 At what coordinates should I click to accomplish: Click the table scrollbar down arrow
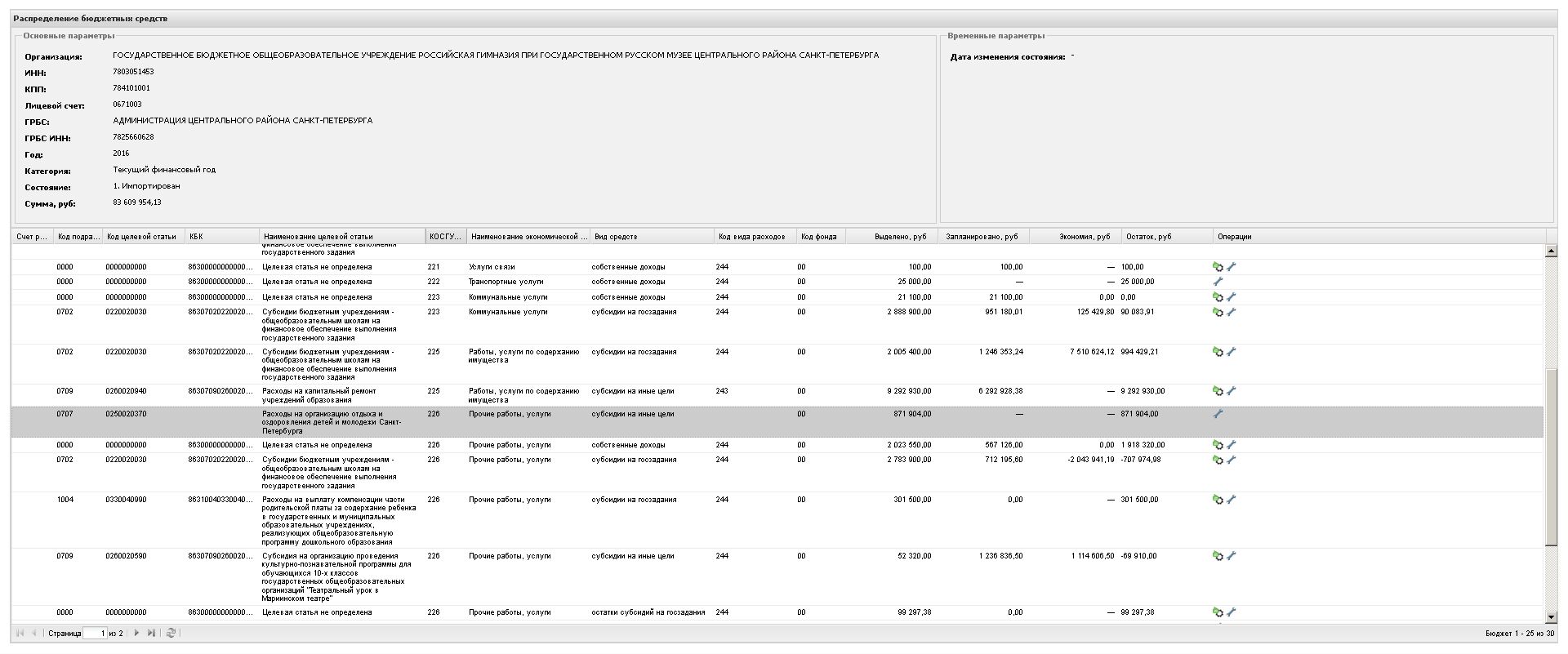[x=1551, y=617]
